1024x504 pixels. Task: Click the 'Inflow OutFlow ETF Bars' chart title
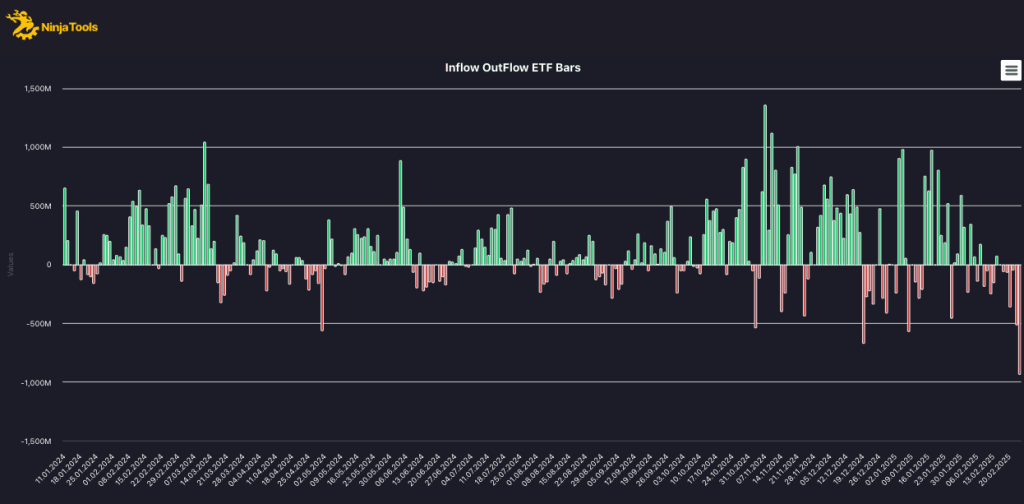pyautogui.click(x=512, y=69)
